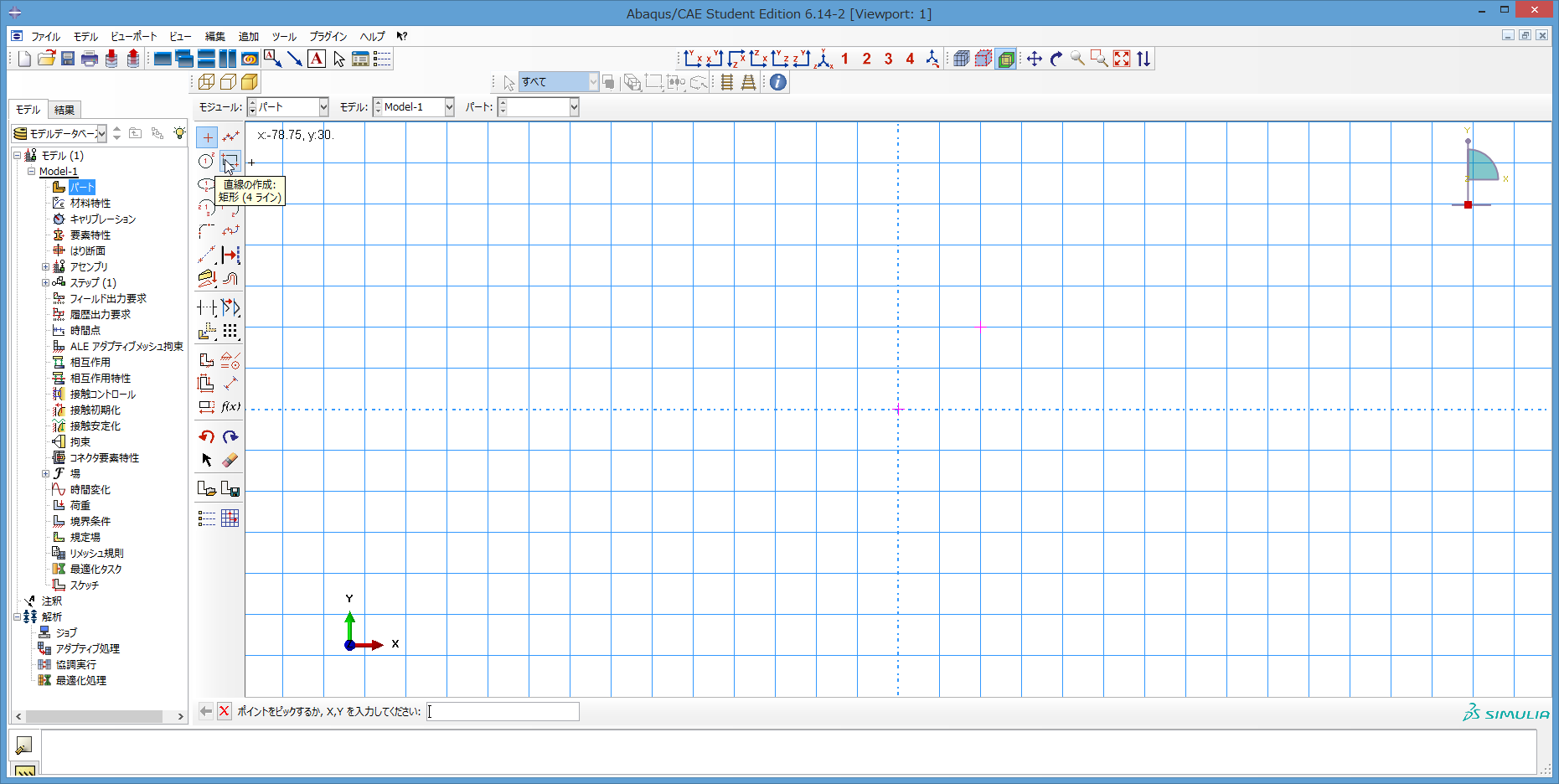
Task: Select the magnify view tool
Action: point(1078,59)
